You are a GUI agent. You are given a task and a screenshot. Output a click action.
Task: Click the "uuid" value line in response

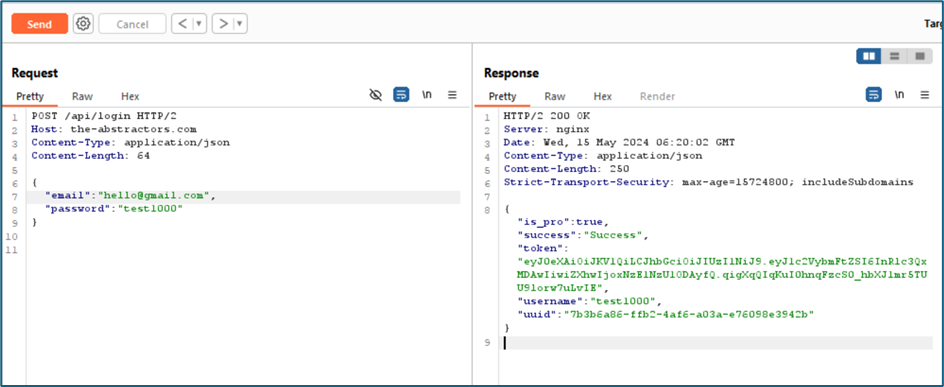(665, 315)
